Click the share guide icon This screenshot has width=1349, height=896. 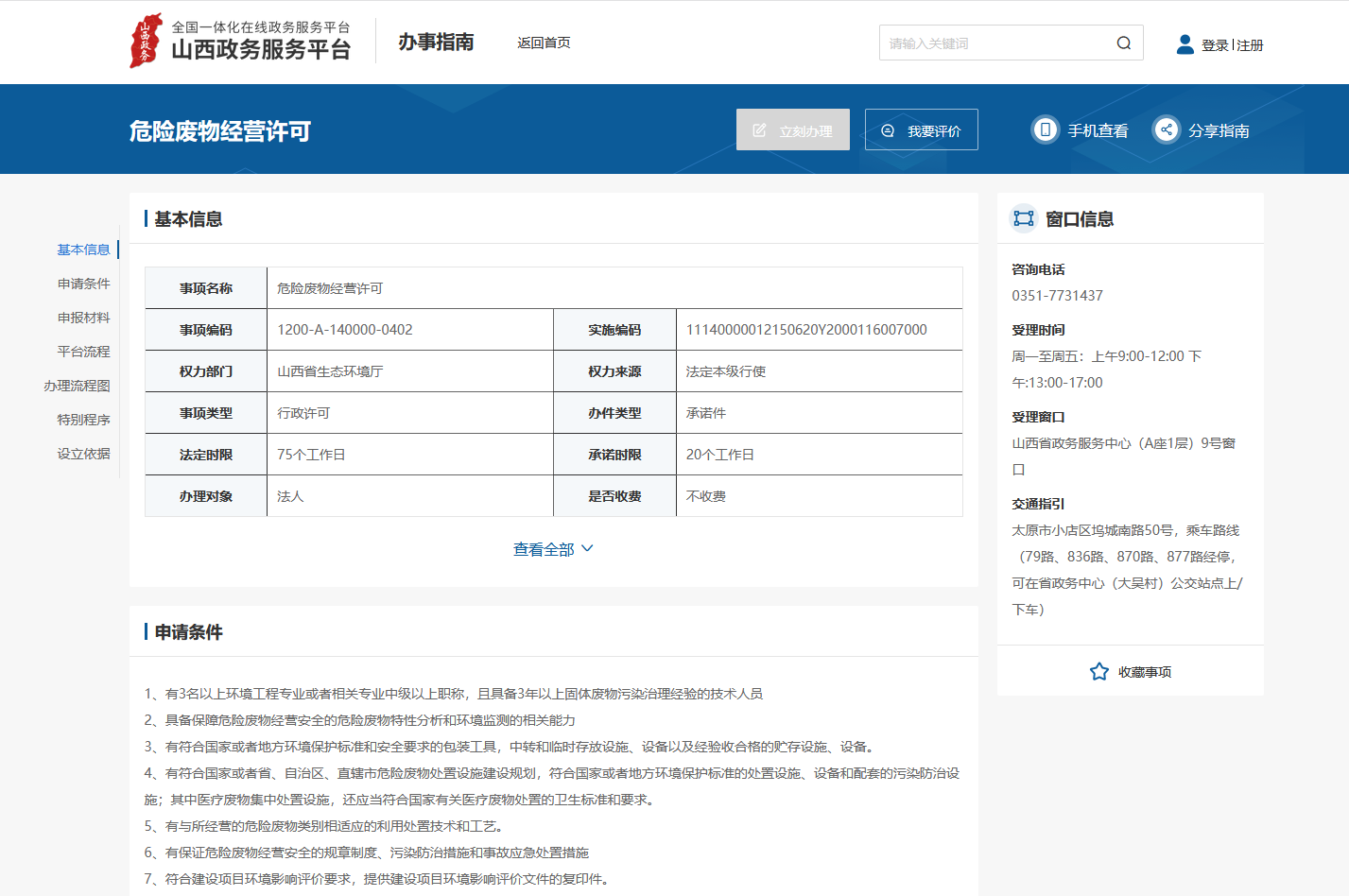(x=1166, y=129)
